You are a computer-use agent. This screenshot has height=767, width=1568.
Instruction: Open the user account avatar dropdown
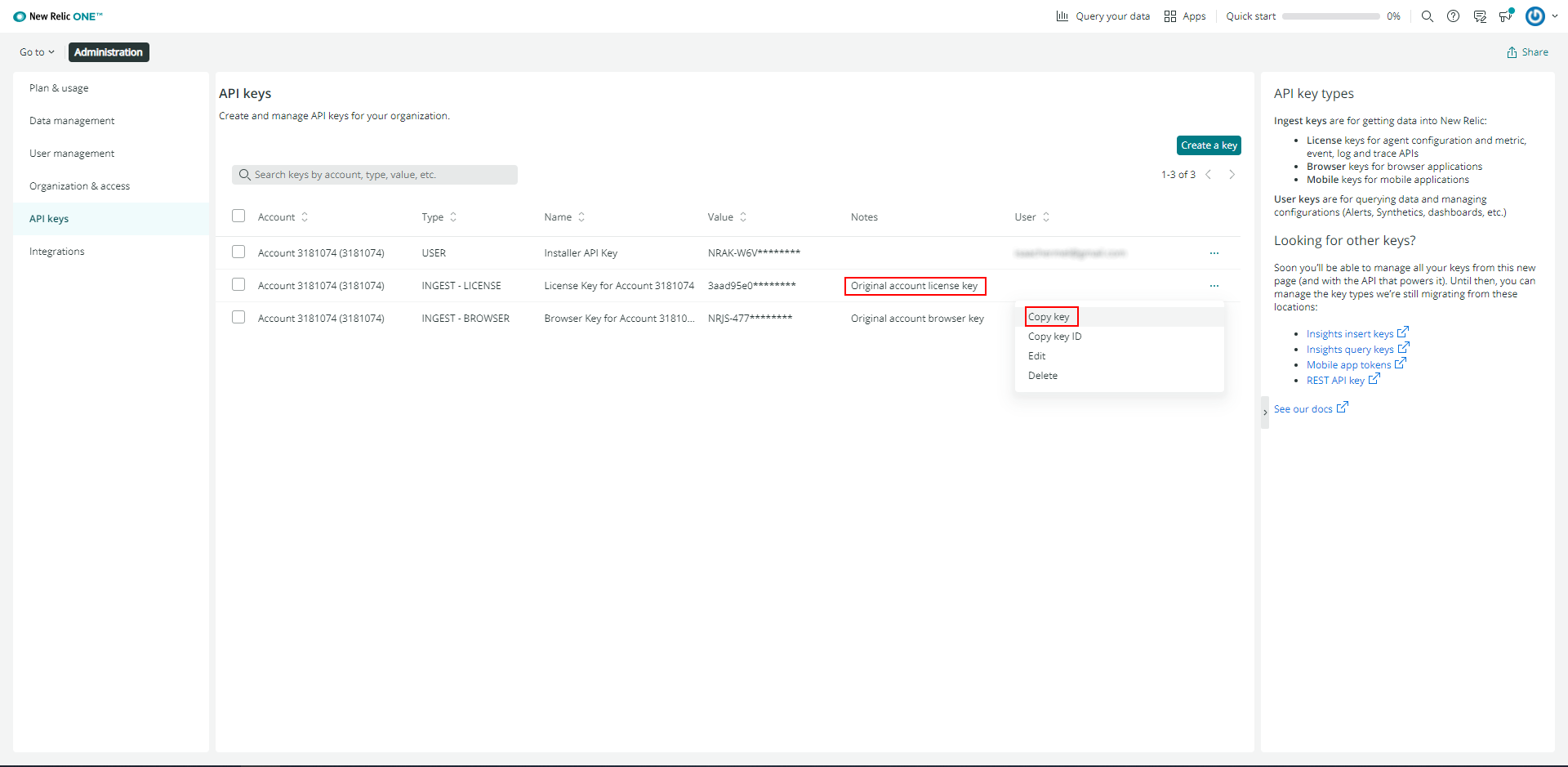(1541, 16)
